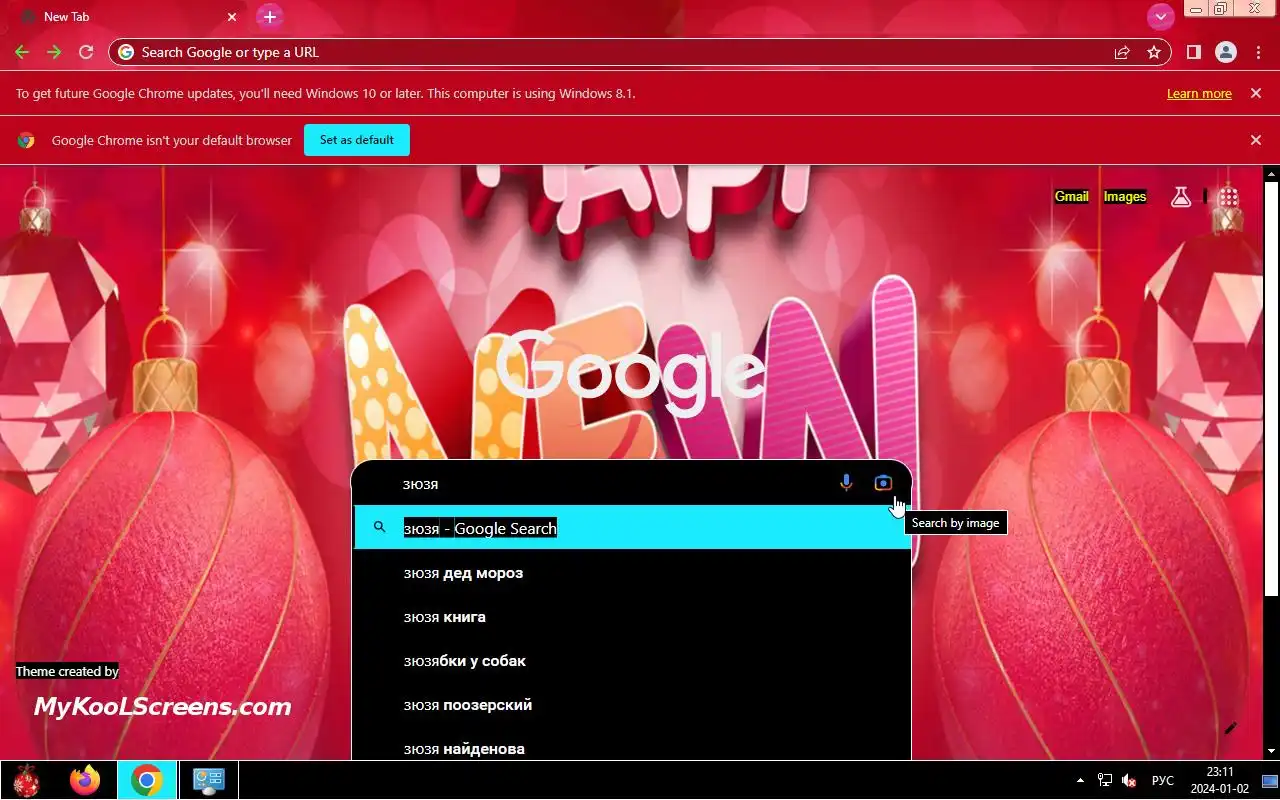Choose suggestion зюзя книга
This screenshot has height=800, width=1280.
coord(632,617)
